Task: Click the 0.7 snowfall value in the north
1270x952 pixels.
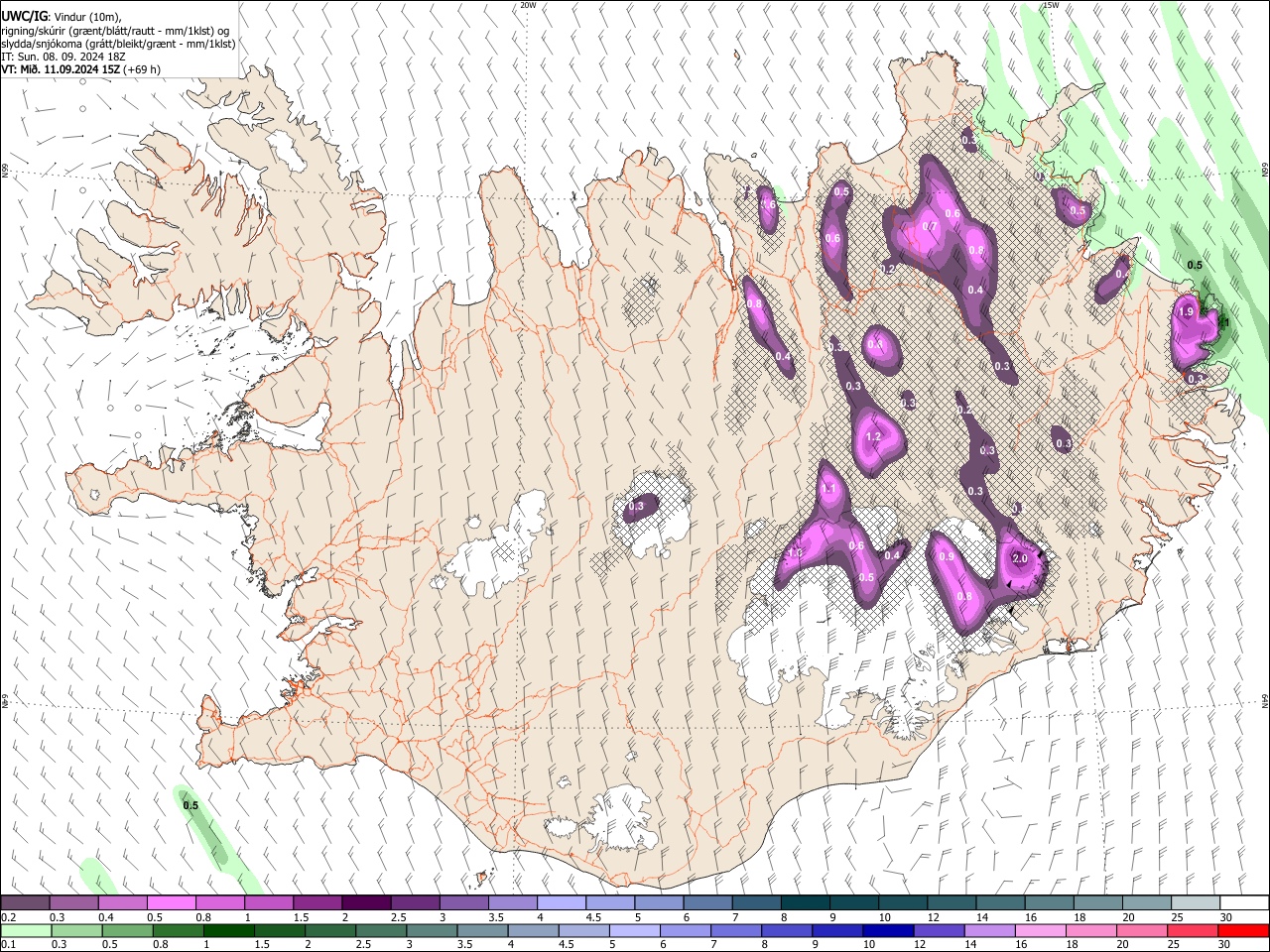Action: tap(930, 226)
